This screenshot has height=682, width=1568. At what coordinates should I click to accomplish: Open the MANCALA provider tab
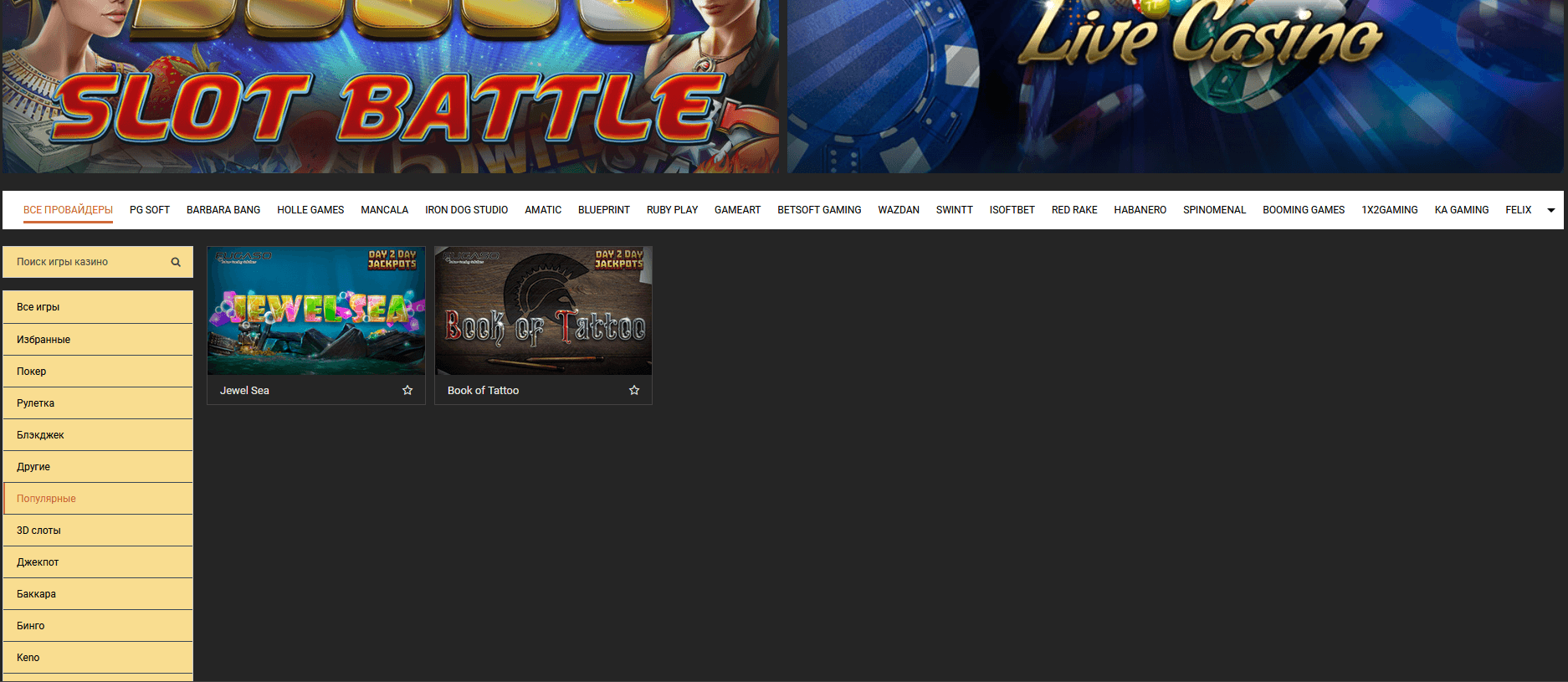(x=385, y=210)
